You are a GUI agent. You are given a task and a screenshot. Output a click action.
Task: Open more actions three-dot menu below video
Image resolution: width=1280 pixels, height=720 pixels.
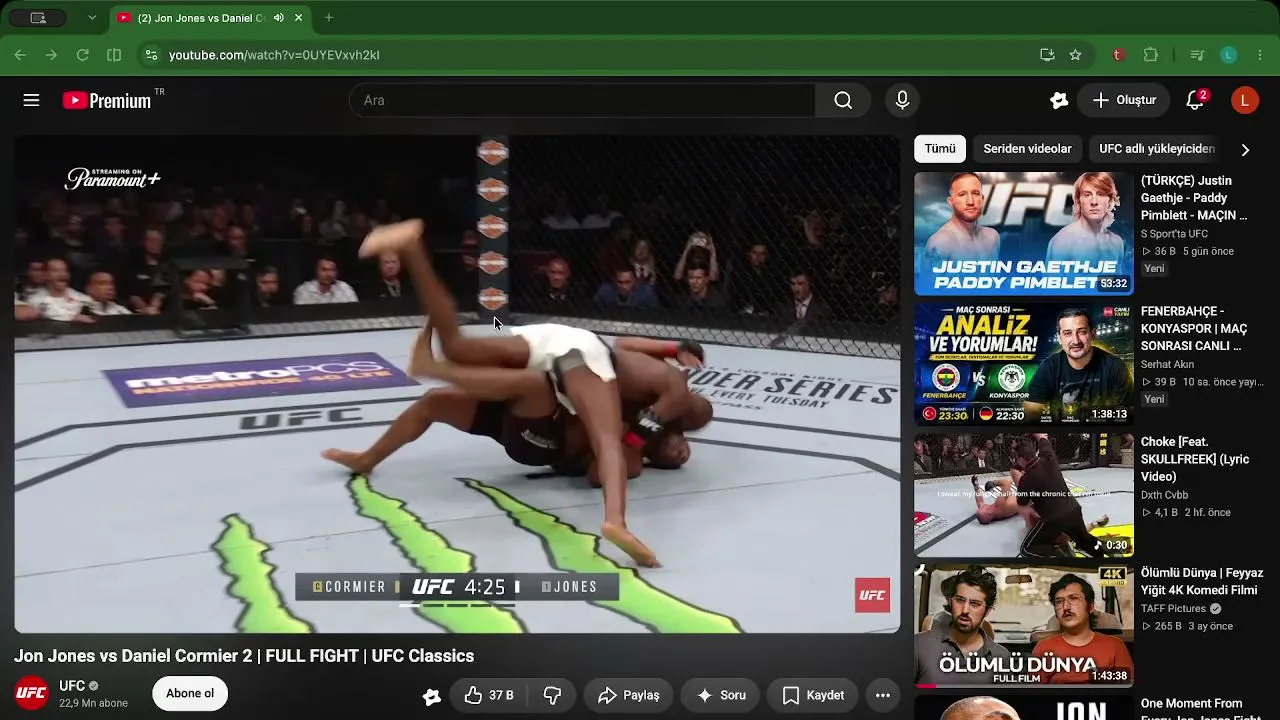pyautogui.click(x=882, y=695)
